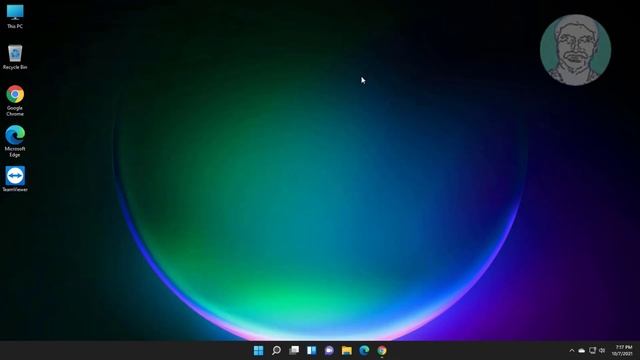This screenshot has width=640, height=360.
Task: Open network status tray icon
Action: pos(592,351)
